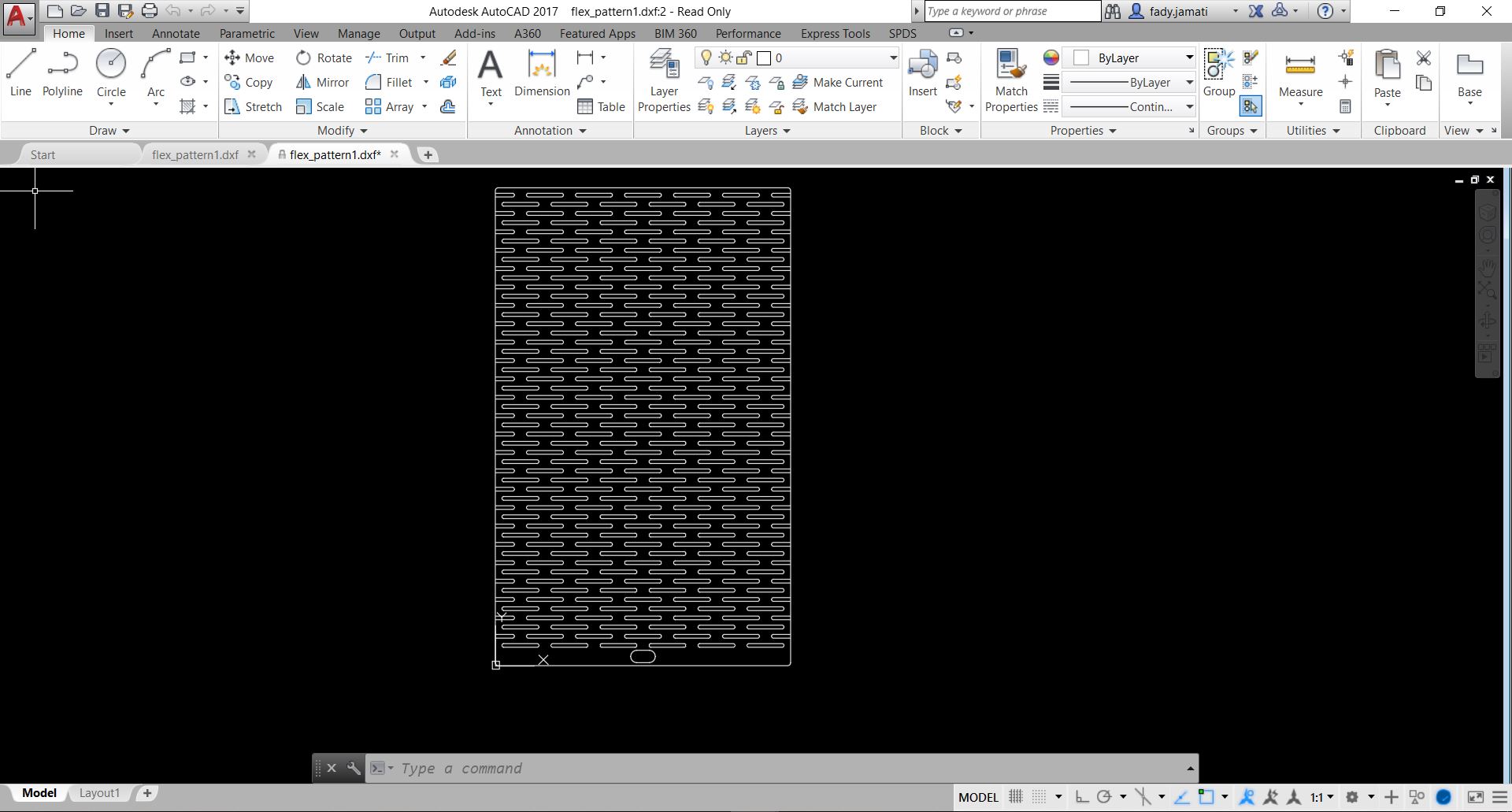Viewport: 1512px width, 812px height.
Task: Switch to the Annotate ribbon tab
Action: point(176,33)
